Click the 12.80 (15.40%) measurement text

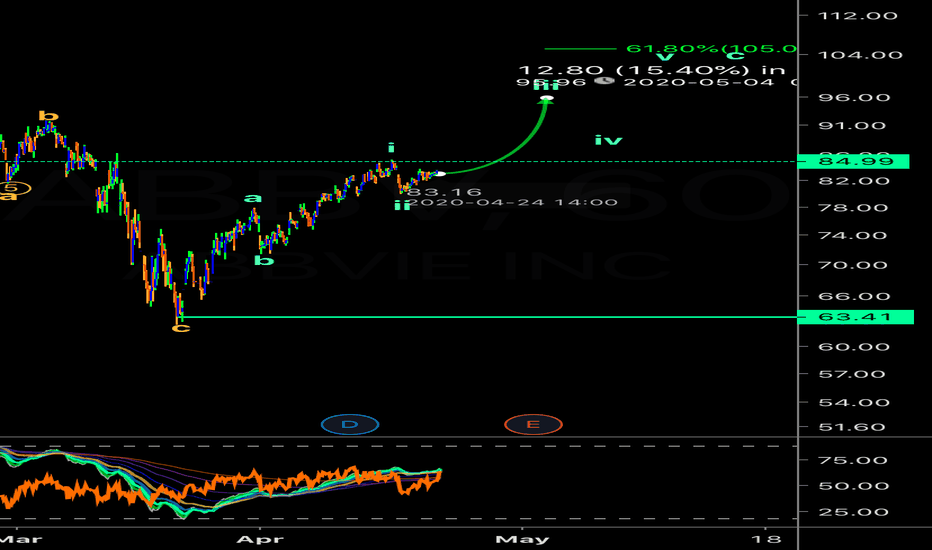coord(652,70)
